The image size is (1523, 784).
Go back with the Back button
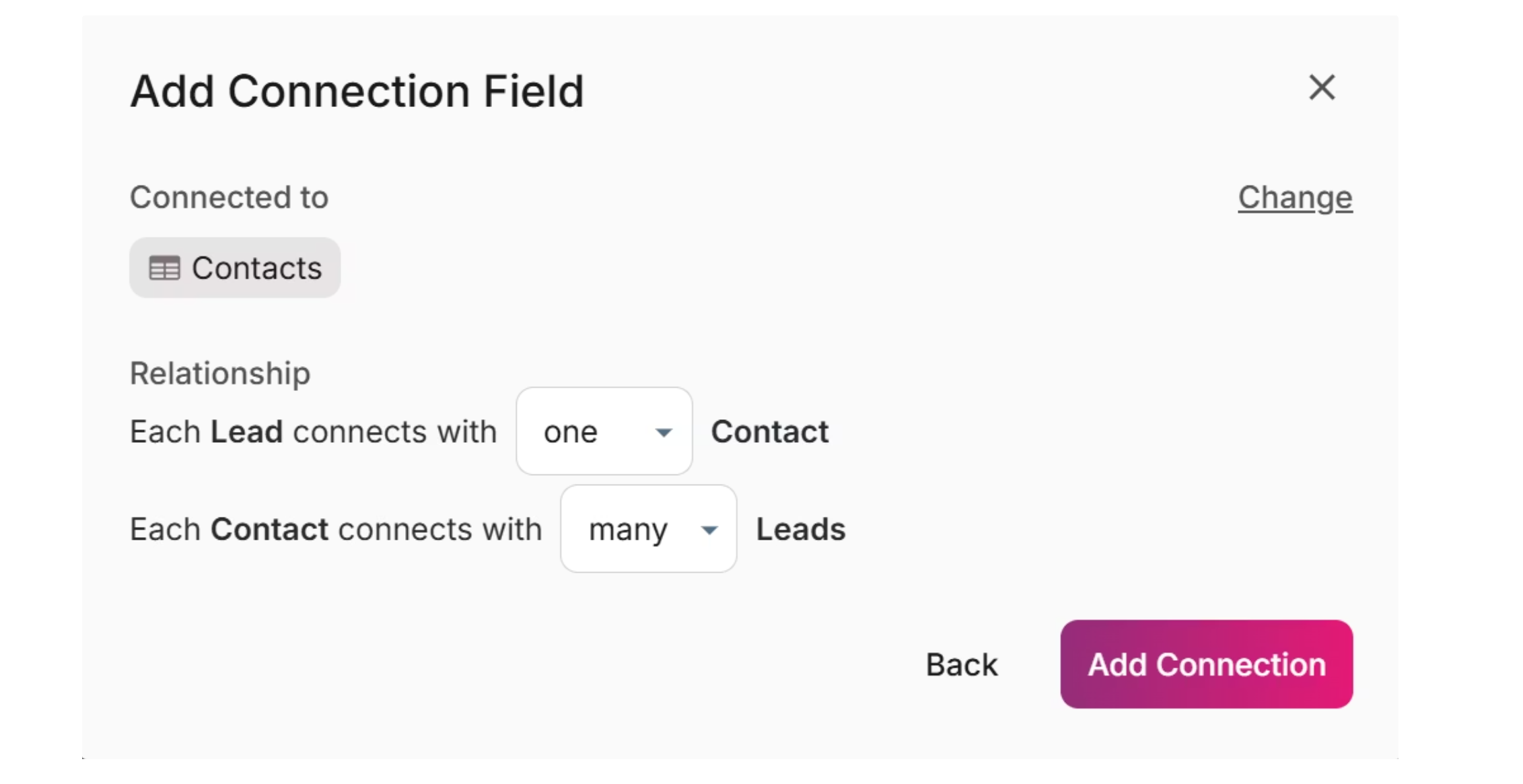(962, 665)
